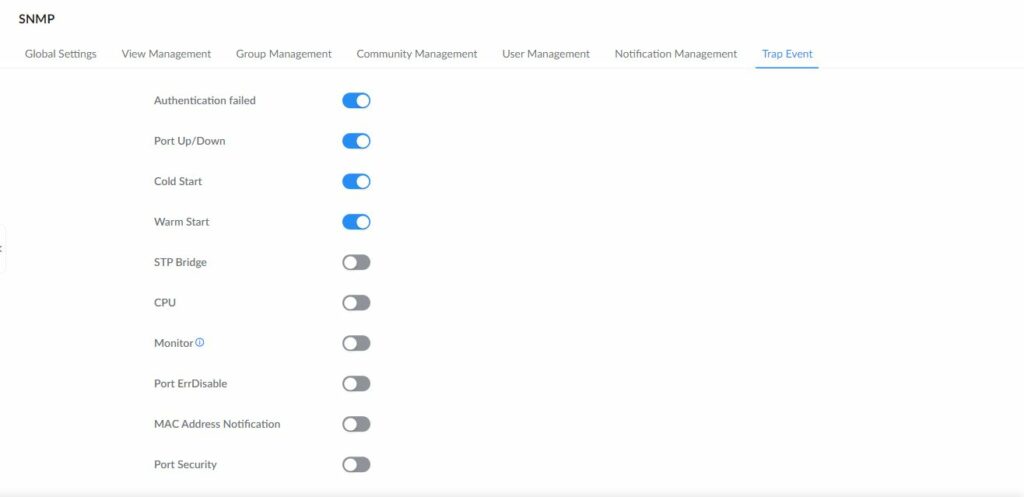The image size is (1024, 497).
Task: Click the Cold Start label
Action: point(178,182)
